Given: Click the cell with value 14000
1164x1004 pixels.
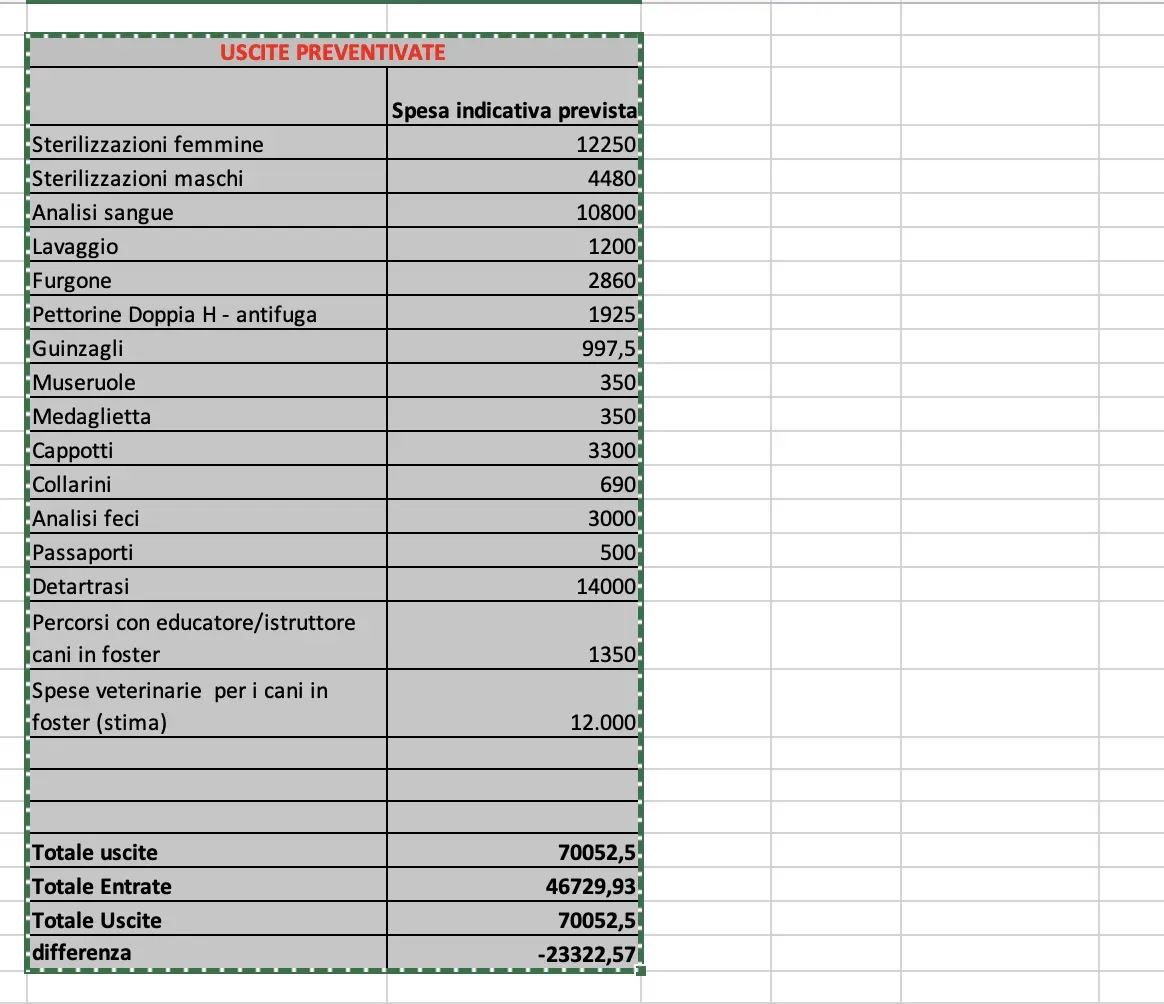Looking at the screenshot, I should pyautogui.click(x=512, y=586).
